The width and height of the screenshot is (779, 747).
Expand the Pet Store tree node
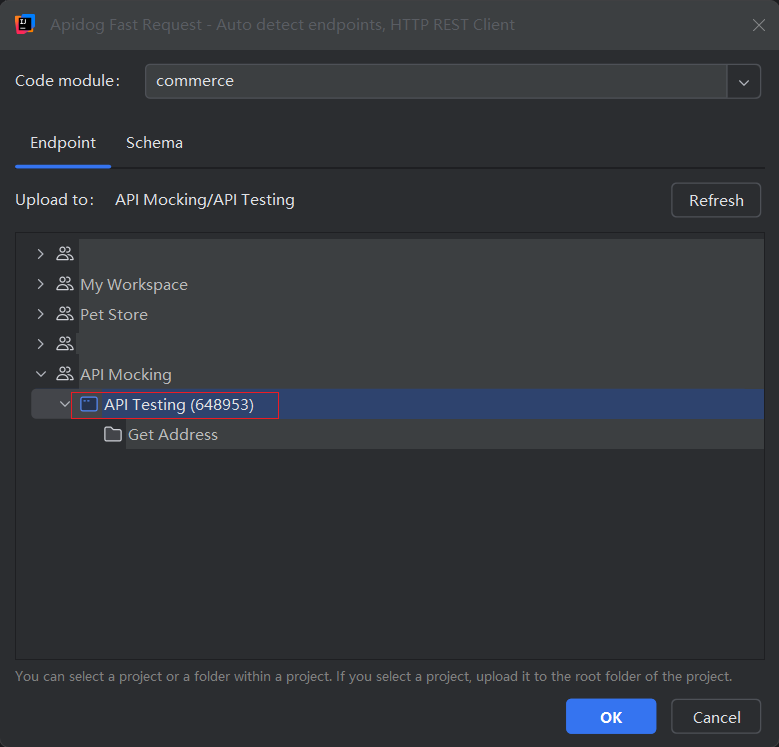point(41,314)
